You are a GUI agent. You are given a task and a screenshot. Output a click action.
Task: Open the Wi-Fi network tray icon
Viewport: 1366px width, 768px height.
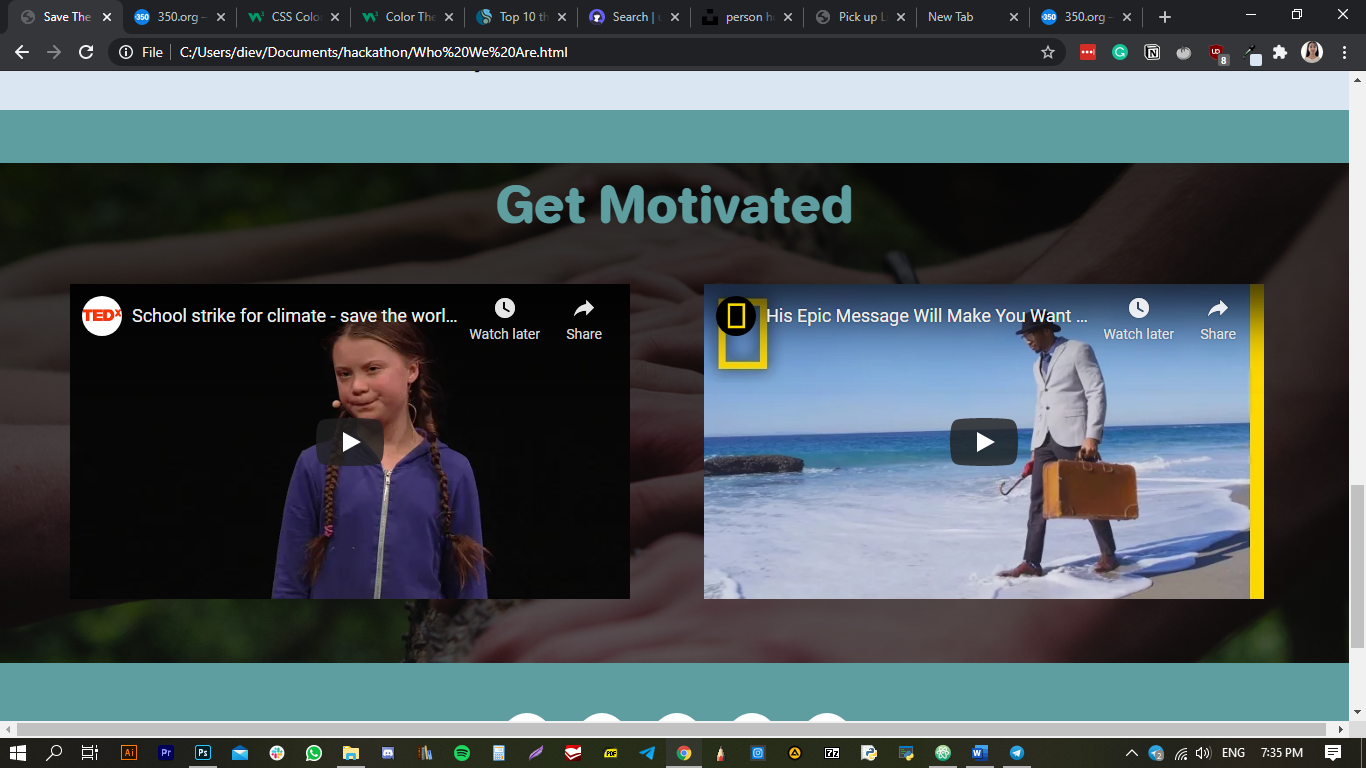pos(1181,753)
